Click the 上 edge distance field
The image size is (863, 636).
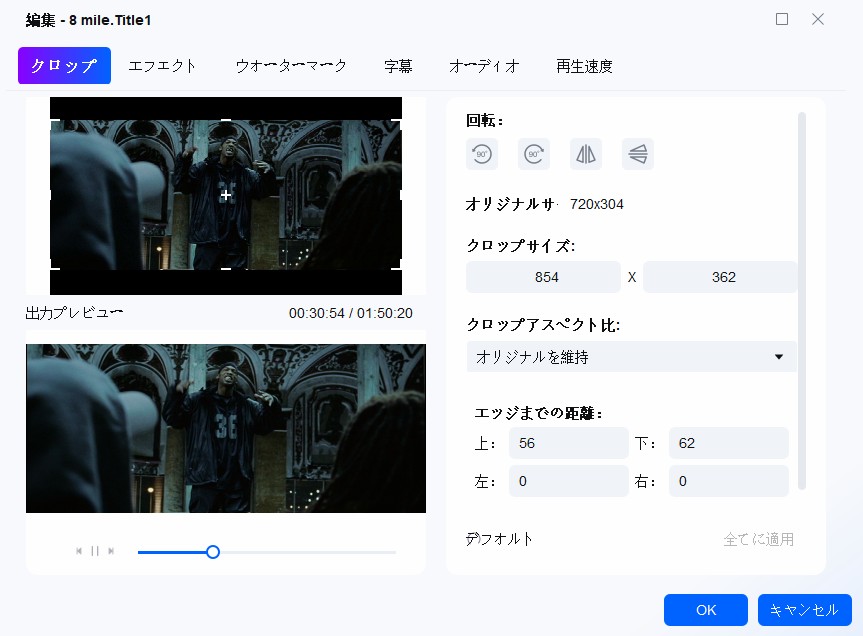pos(569,443)
